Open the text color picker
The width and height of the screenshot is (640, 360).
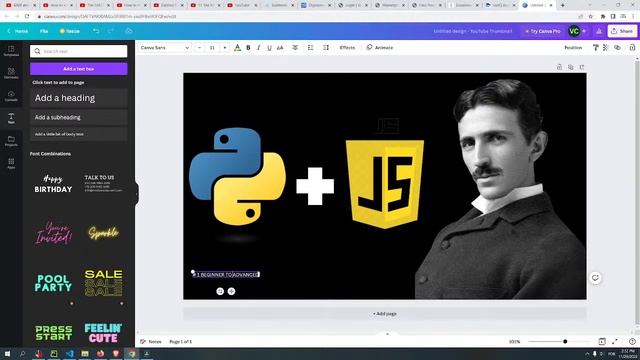pos(238,48)
